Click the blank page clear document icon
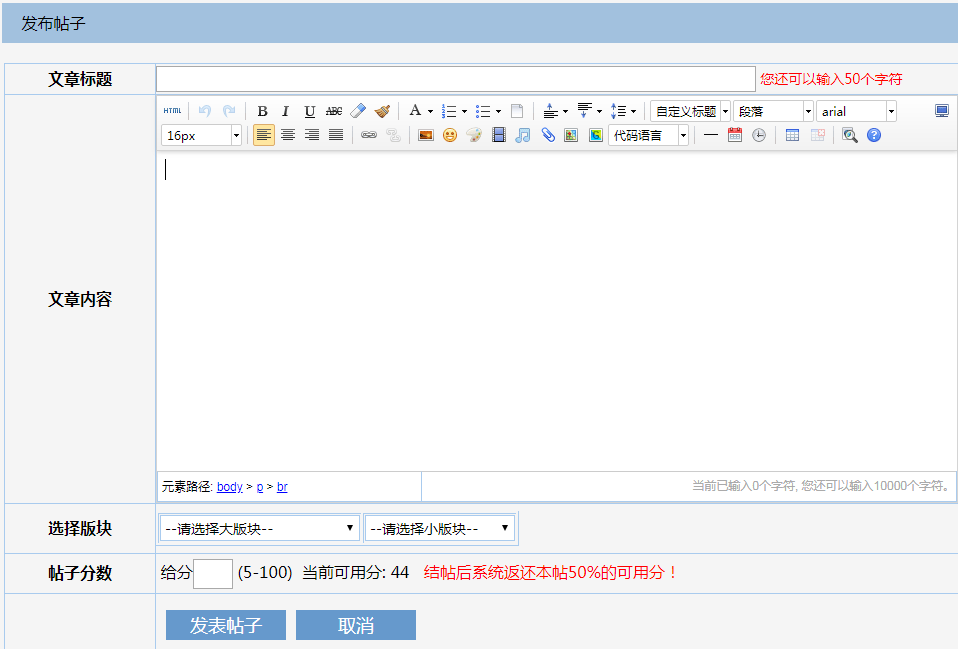This screenshot has height=649, width=958. [x=517, y=111]
